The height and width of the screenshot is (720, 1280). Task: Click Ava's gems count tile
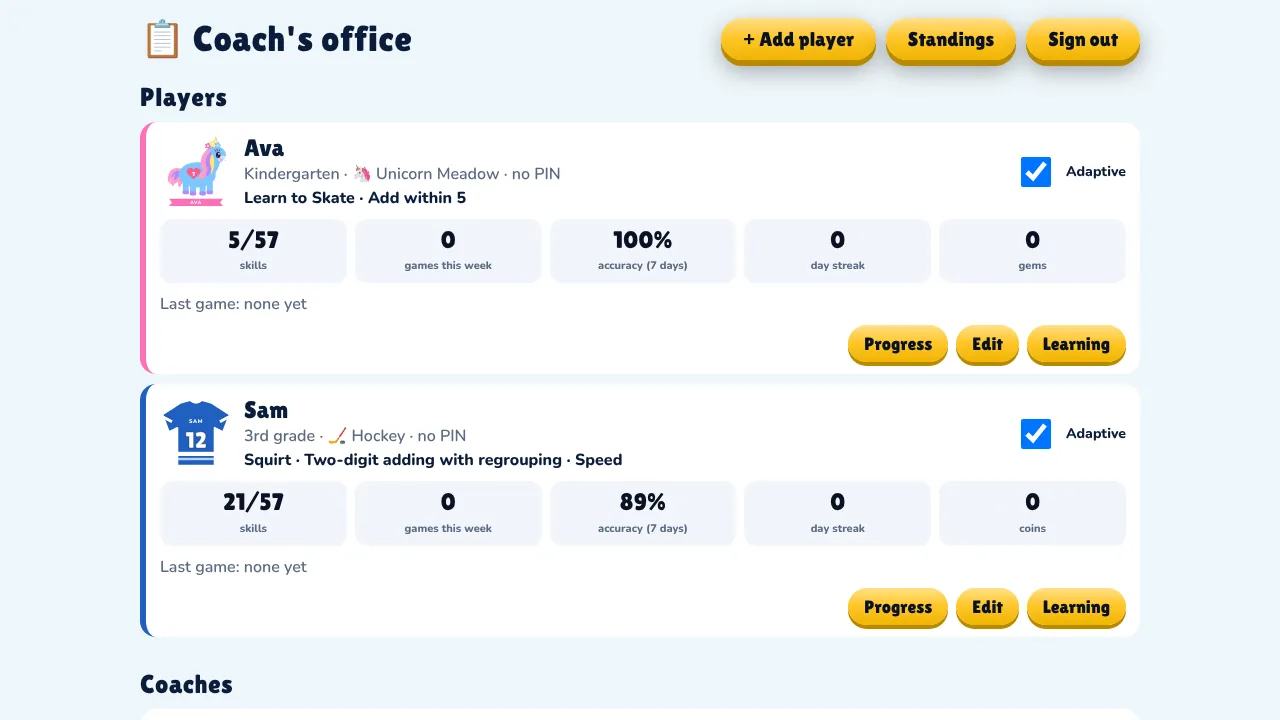(1032, 251)
